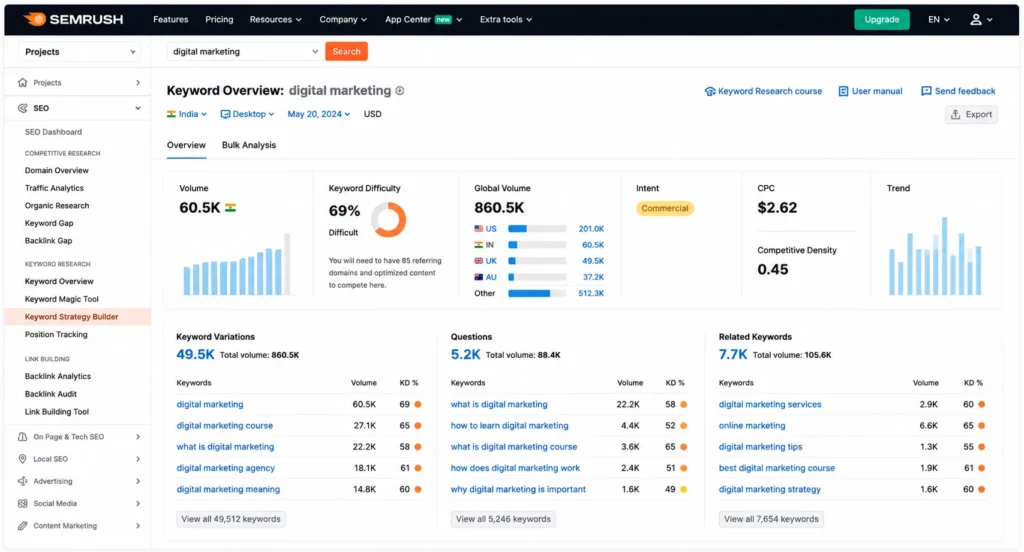Click the Projects home icon in sidebar
The width and height of the screenshot is (1024, 552).
23,82
